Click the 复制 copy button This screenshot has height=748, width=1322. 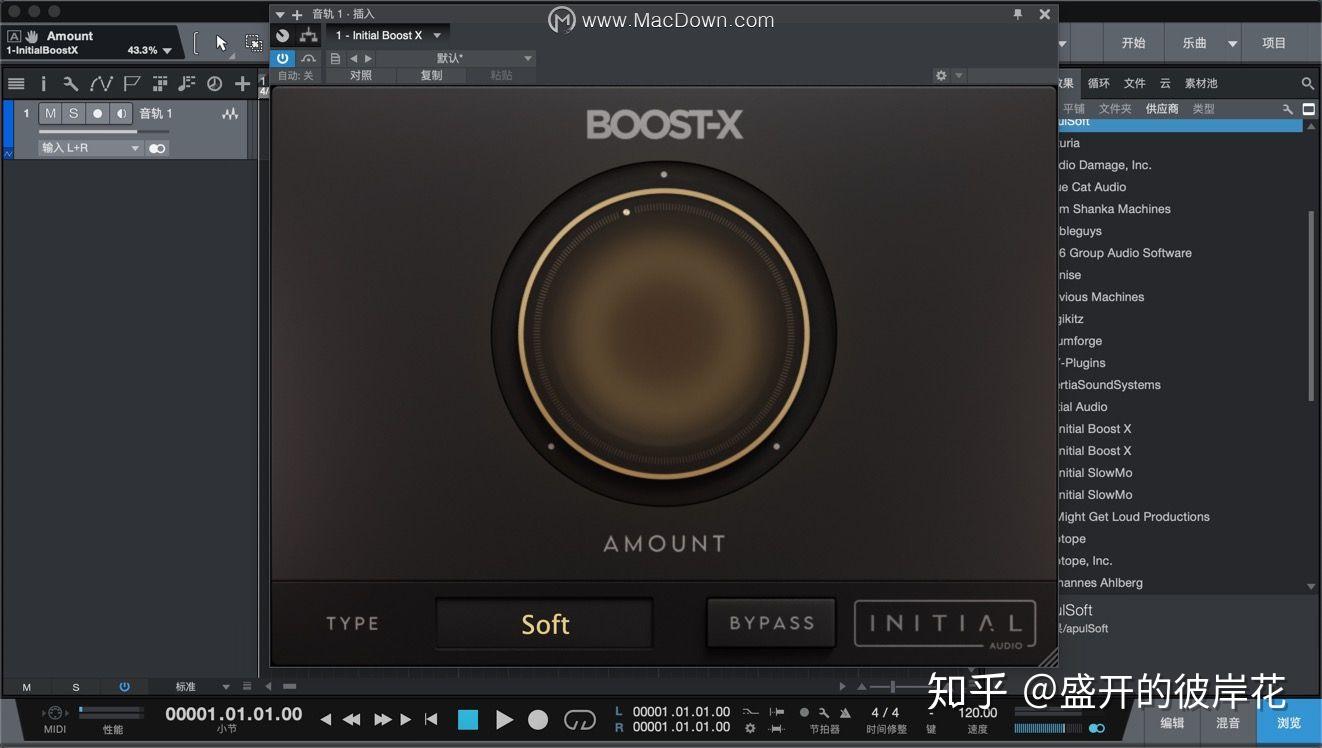coord(431,76)
